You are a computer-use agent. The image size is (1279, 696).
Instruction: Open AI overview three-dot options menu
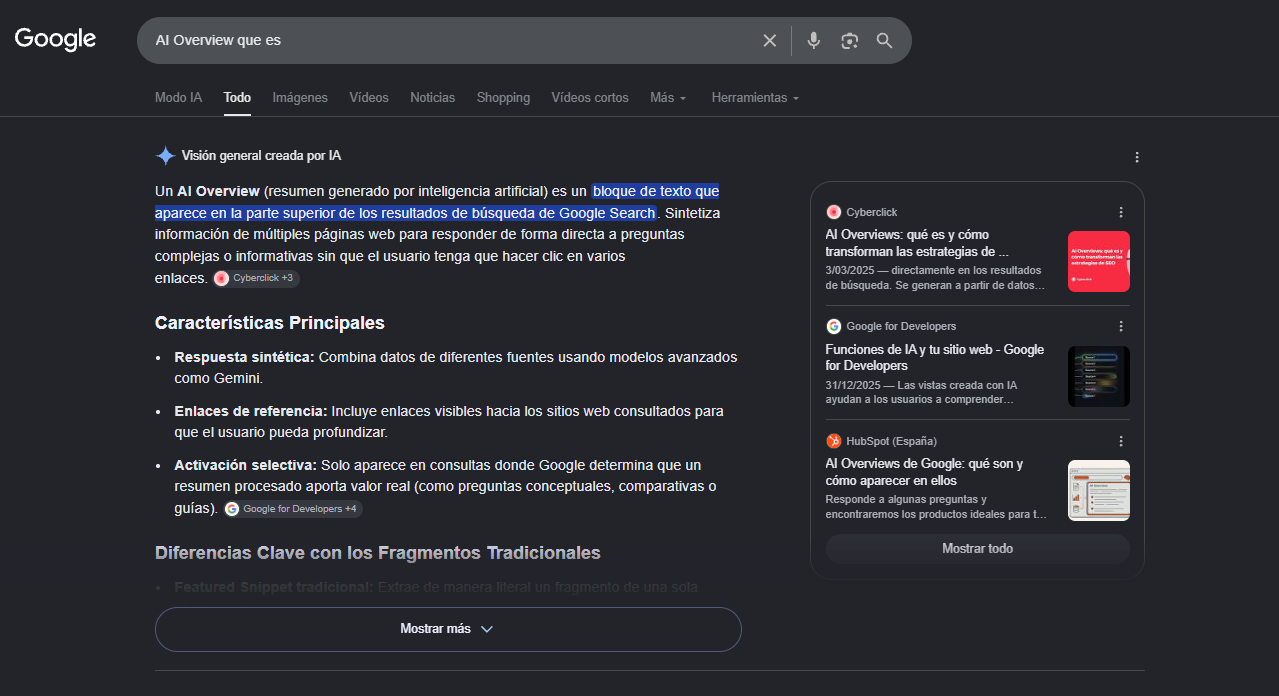(1137, 157)
